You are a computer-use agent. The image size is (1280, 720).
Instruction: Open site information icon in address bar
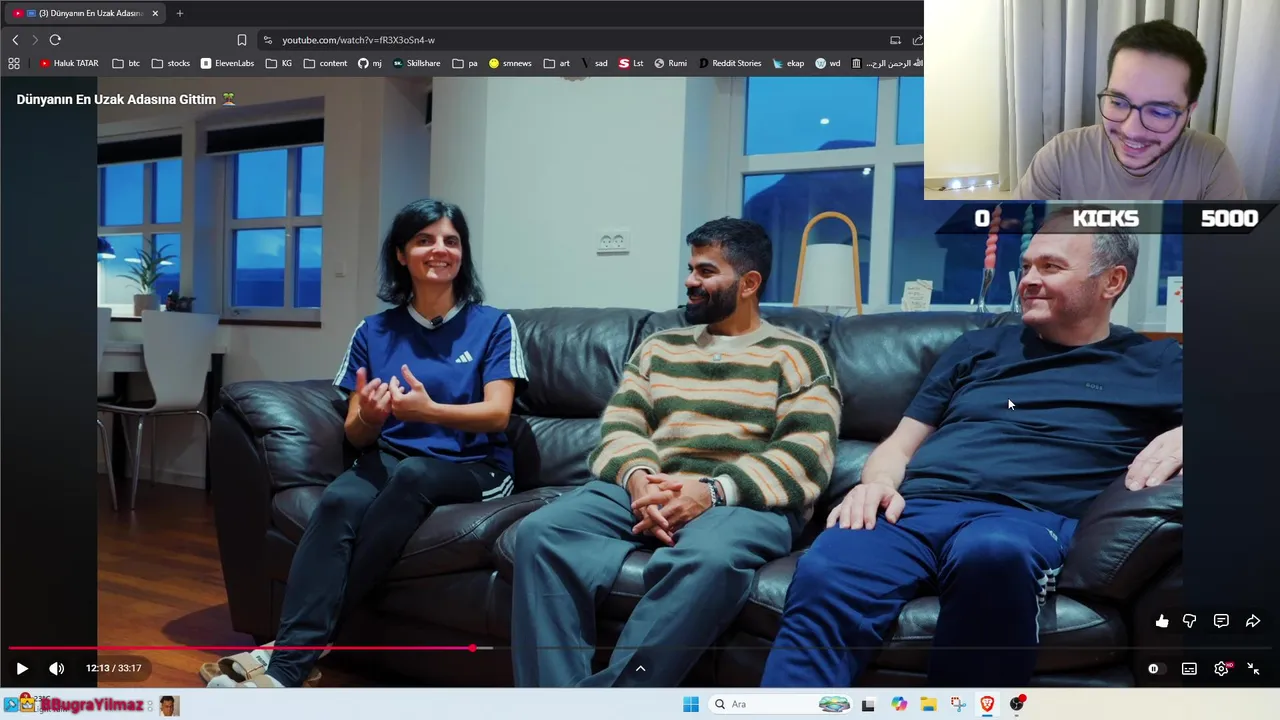tap(267, 40)
